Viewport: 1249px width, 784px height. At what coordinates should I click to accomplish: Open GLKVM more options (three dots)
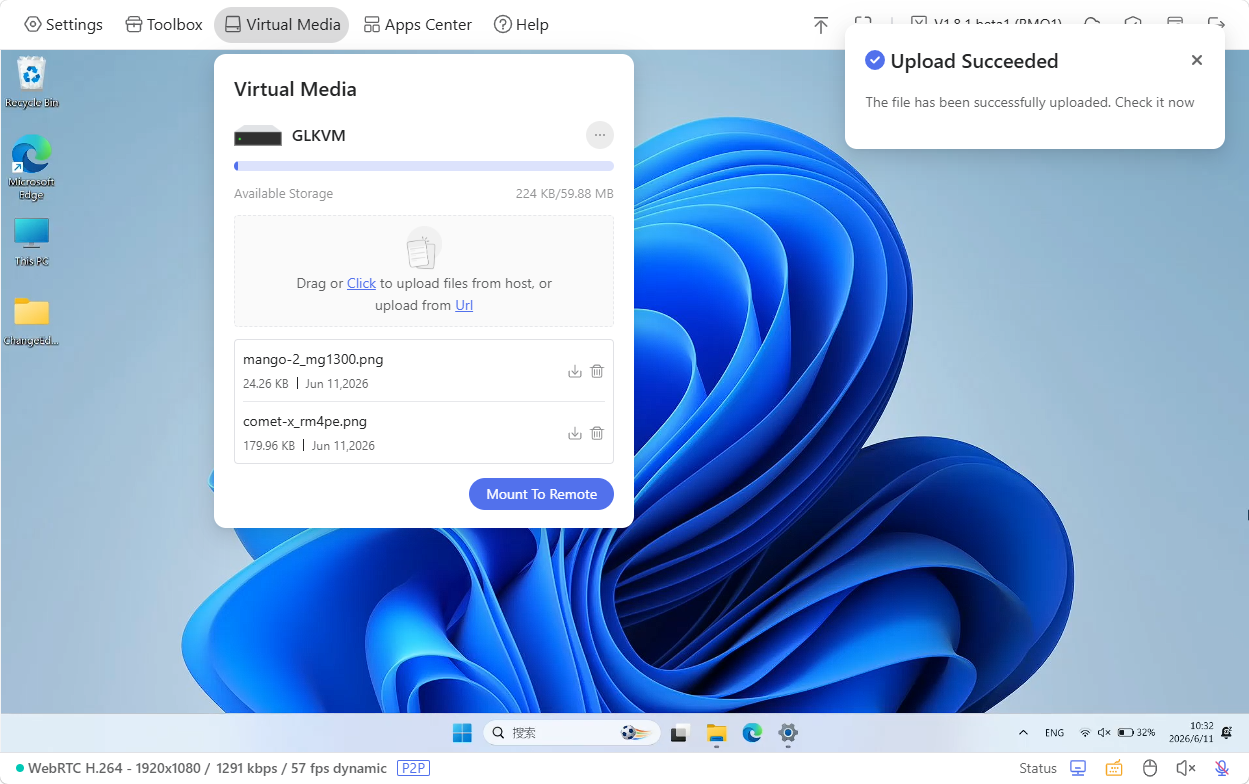[599, 135]
